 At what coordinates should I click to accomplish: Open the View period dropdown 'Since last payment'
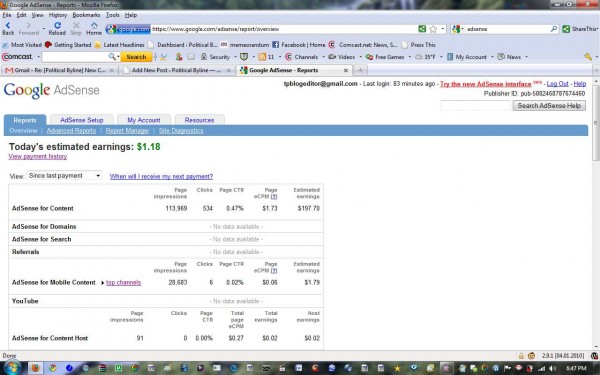click(64, 176)
